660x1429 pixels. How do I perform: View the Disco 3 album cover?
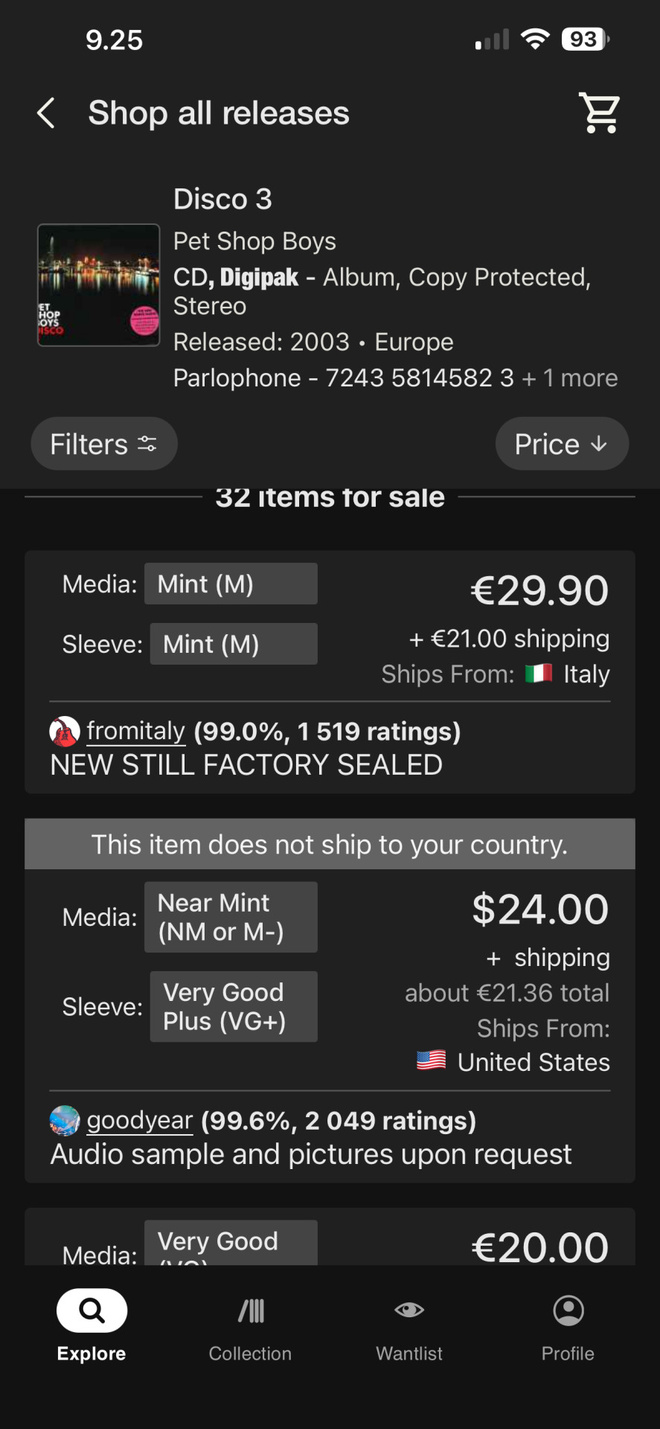(98, 285)
